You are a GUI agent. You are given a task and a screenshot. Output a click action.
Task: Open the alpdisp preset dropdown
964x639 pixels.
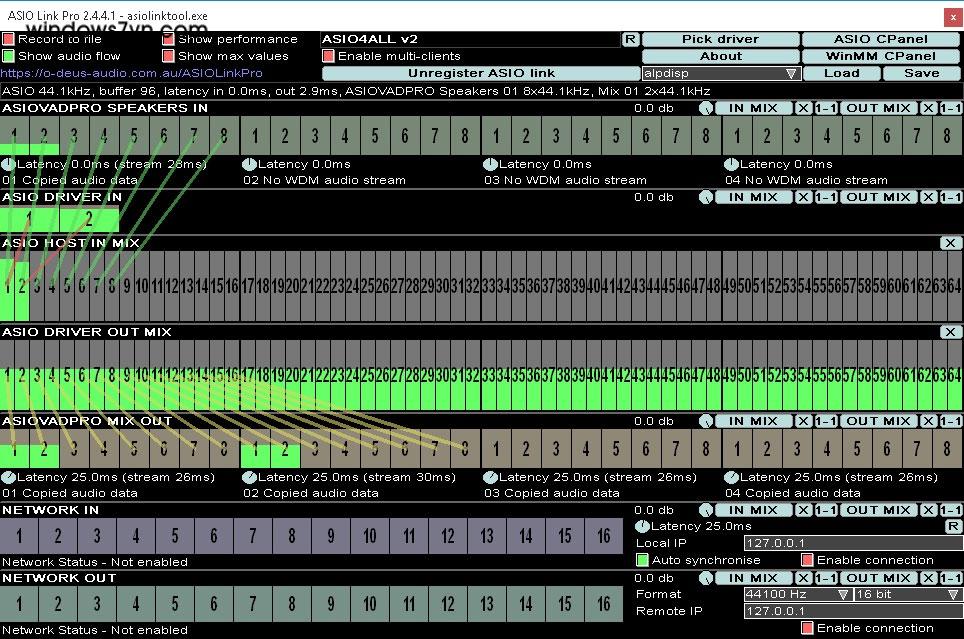(720, 73)
